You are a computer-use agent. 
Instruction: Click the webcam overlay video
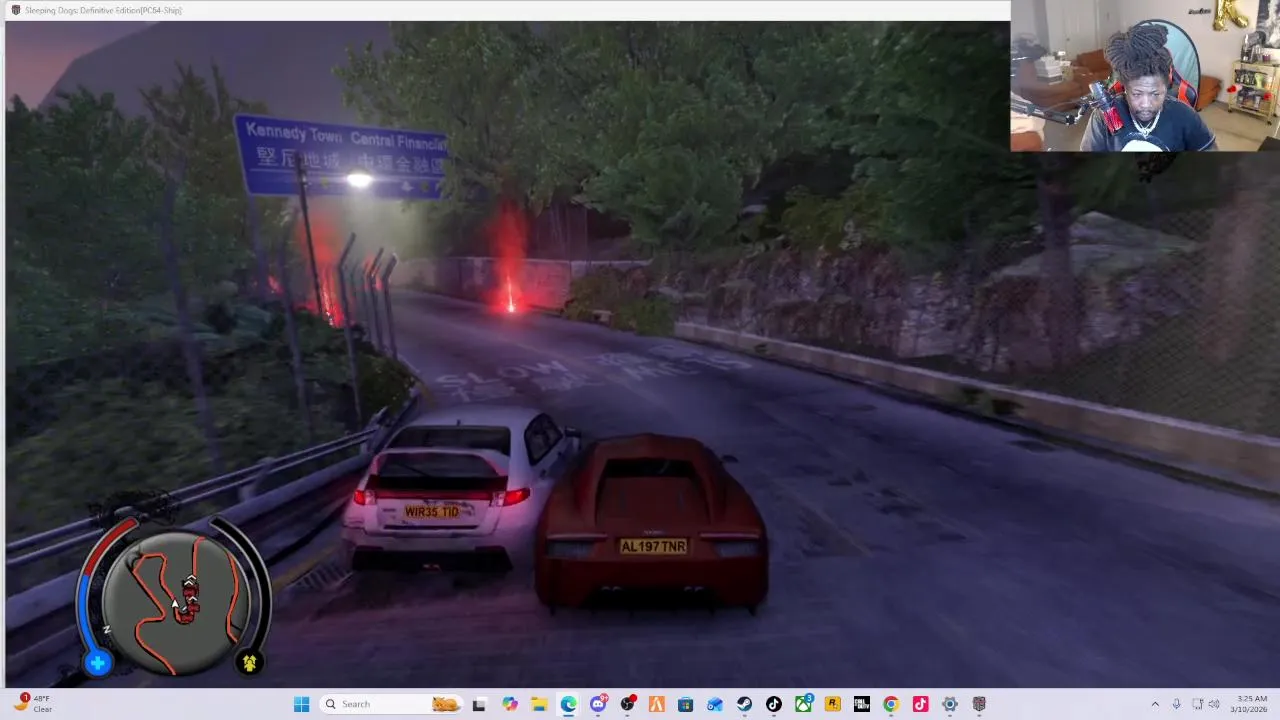(1145, 75)
